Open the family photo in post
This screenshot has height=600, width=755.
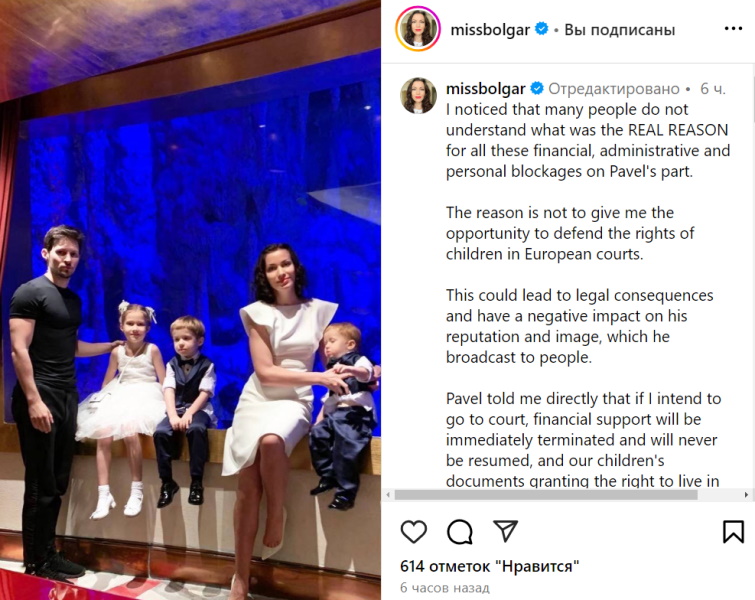(190, 300)
